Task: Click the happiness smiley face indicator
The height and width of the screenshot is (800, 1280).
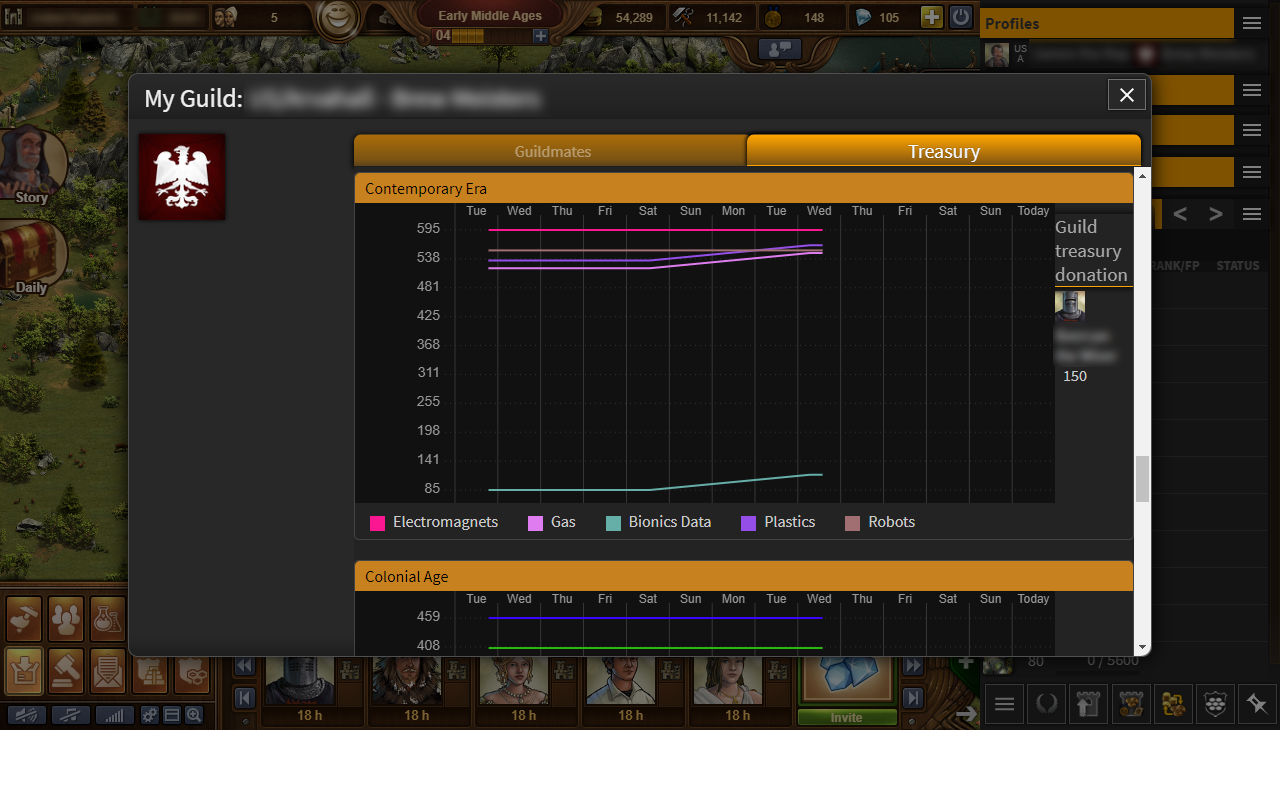Action: click(339, 17)
